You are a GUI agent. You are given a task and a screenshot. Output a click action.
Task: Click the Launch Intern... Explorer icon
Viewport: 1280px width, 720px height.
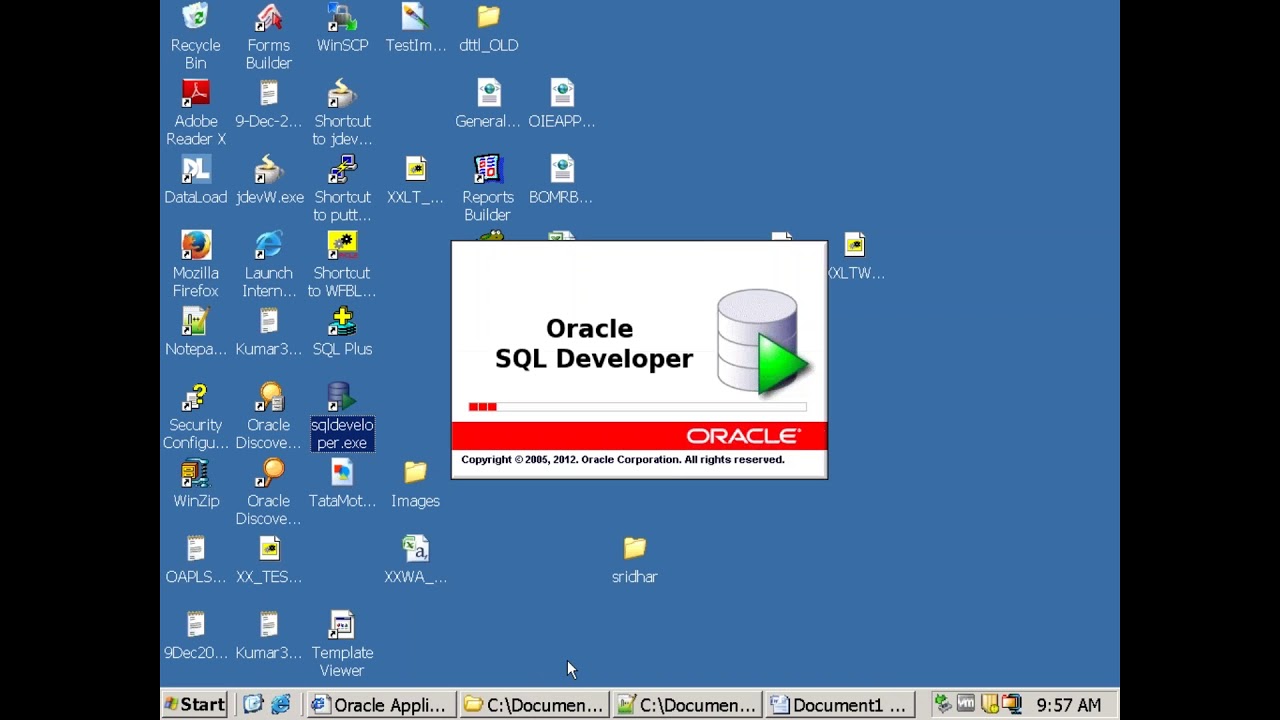click(x=268, y=264)
